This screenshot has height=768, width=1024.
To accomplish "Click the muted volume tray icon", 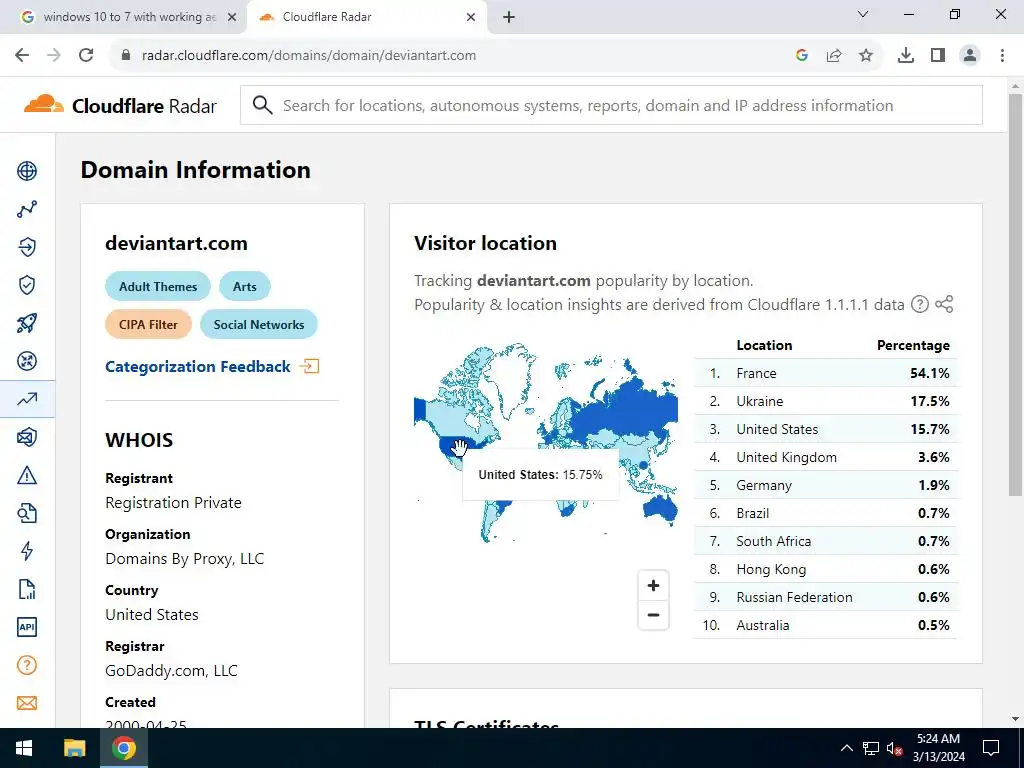I will (894, 749).
